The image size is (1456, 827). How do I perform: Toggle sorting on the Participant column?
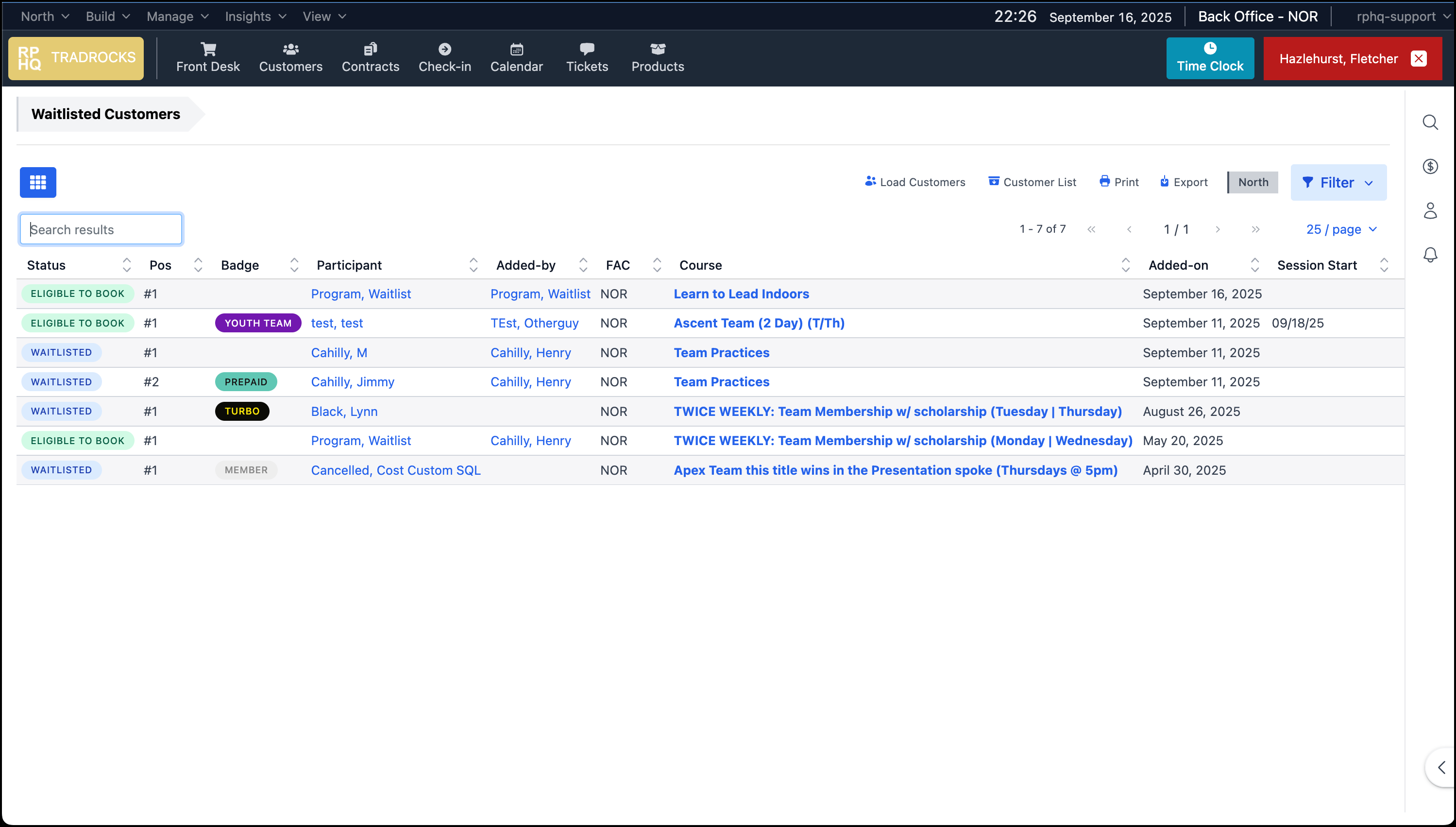[473, 265]
